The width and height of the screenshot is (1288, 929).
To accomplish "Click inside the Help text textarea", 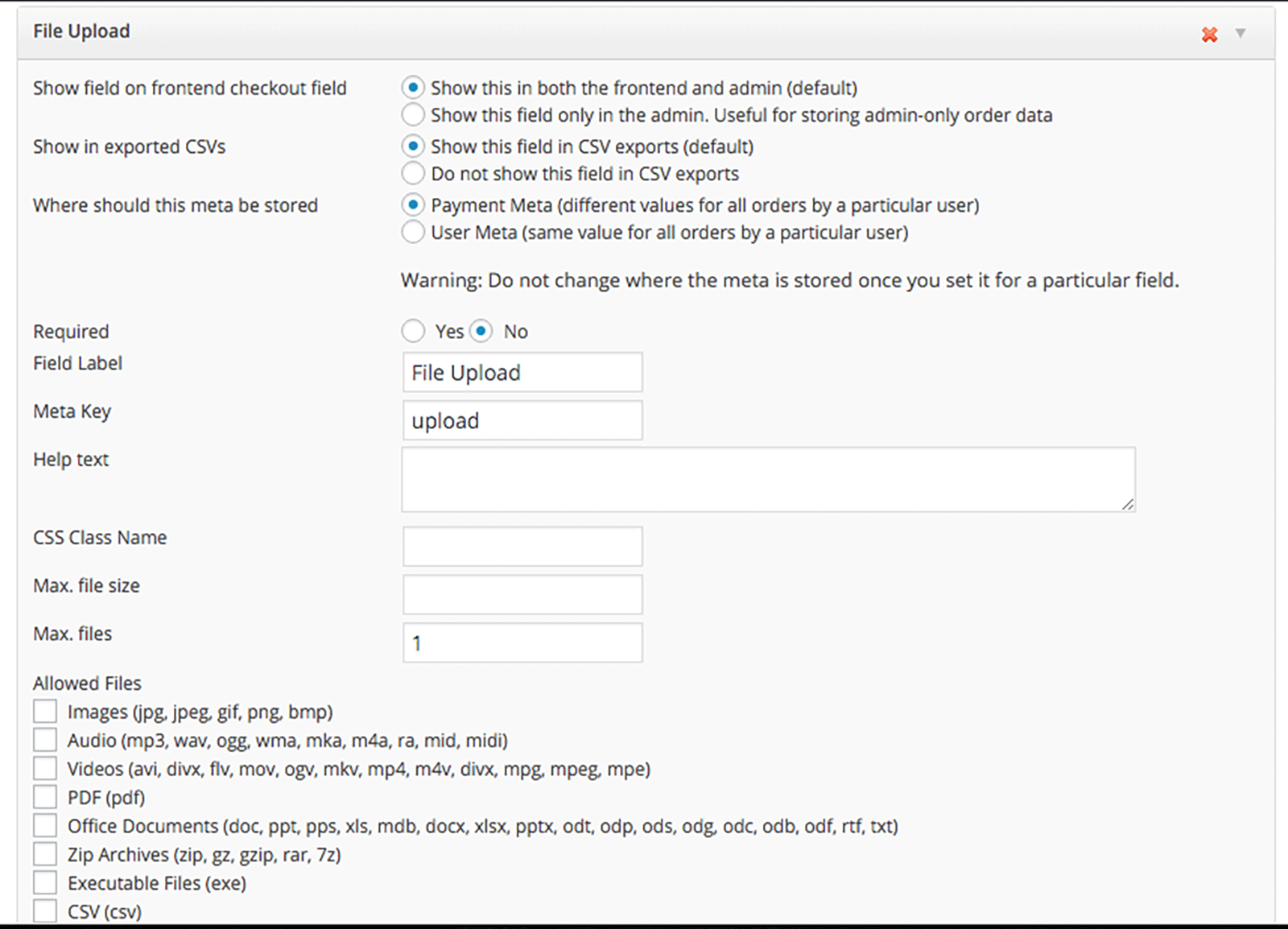I will [769, 480].
